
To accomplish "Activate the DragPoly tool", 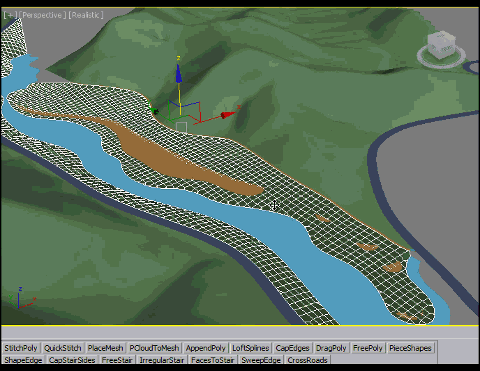I will 331,348.
